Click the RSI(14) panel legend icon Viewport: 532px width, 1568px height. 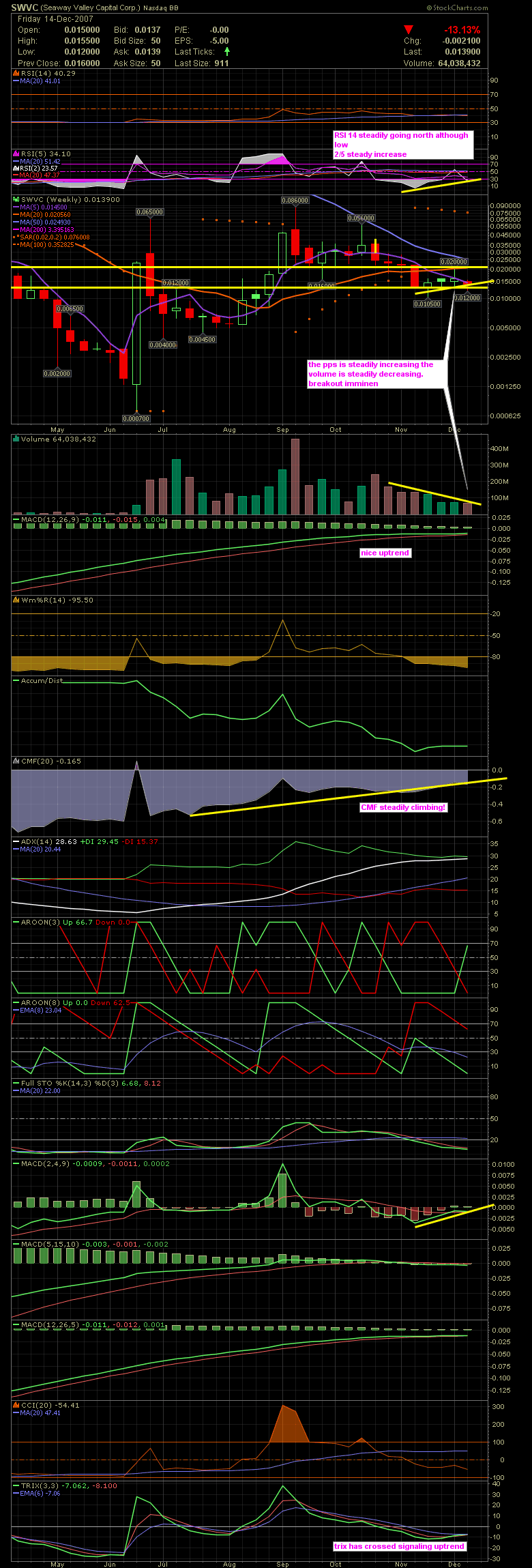pyautogui.click(x=16, y=73)
